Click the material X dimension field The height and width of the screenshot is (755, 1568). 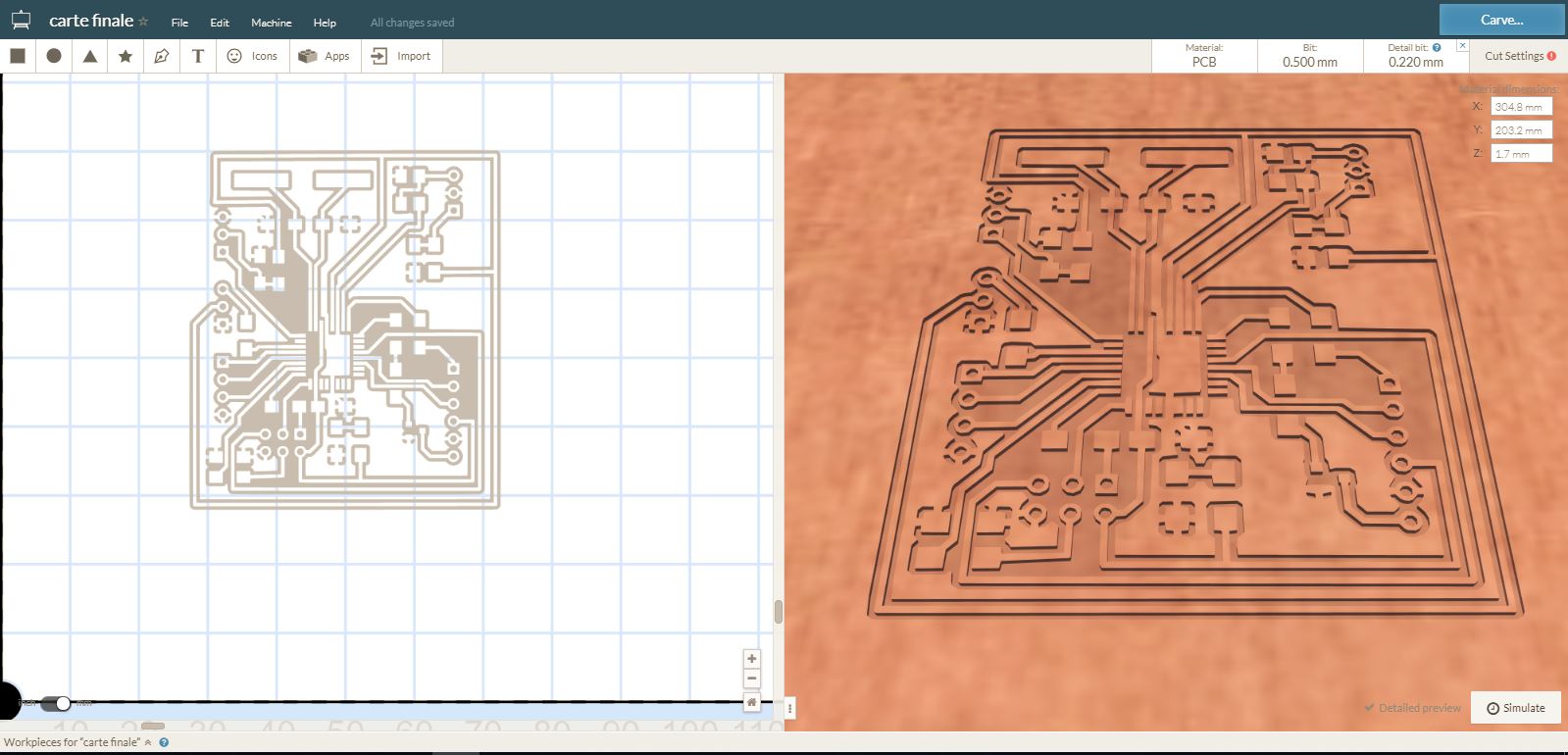coord(1521,106)
